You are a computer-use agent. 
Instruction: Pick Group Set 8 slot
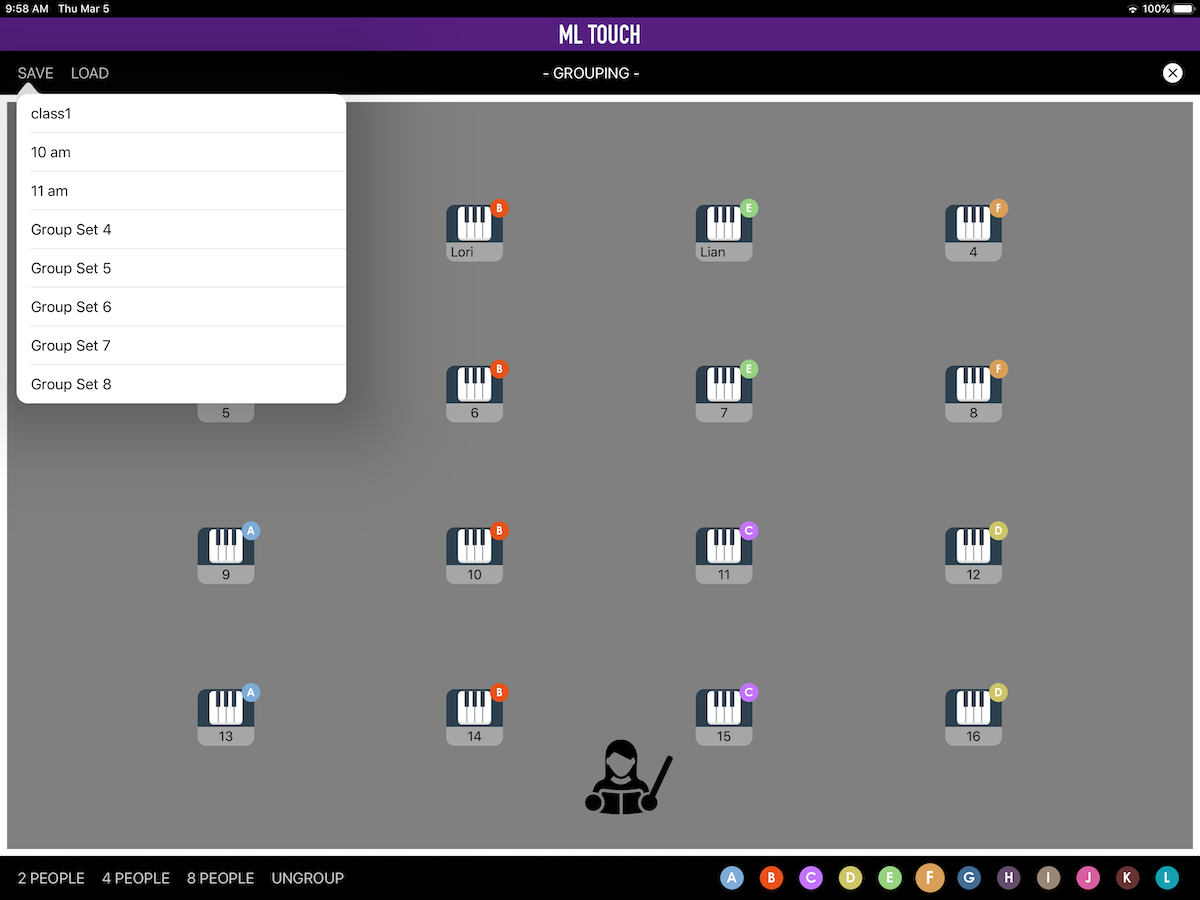click(181, 384)
